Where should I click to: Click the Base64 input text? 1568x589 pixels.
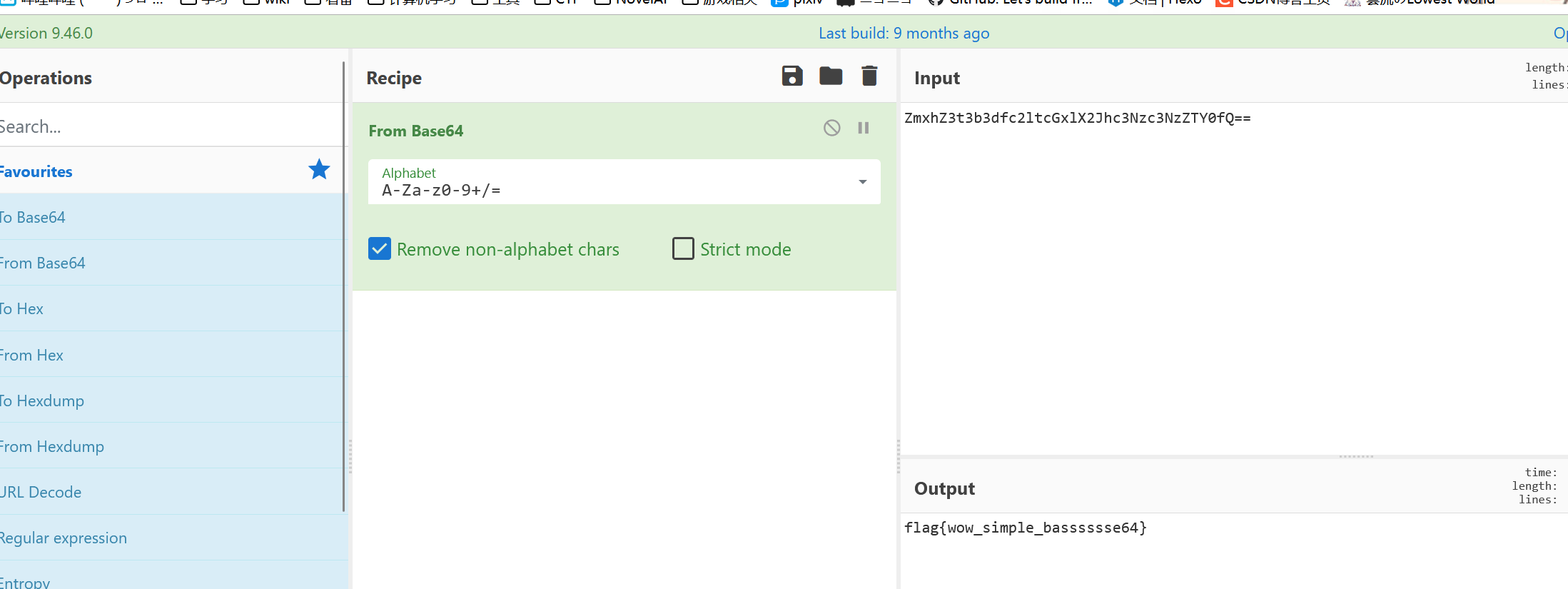click(1078, 118)
